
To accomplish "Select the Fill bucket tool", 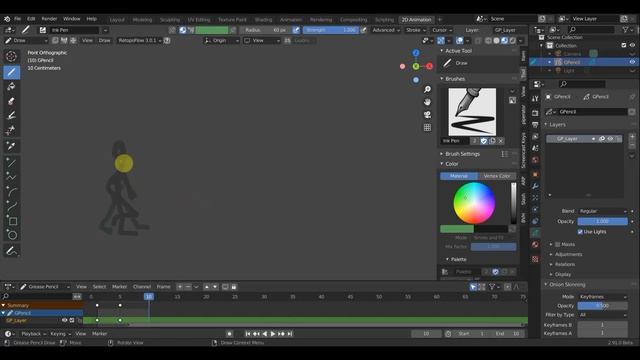I will [11, 87].
